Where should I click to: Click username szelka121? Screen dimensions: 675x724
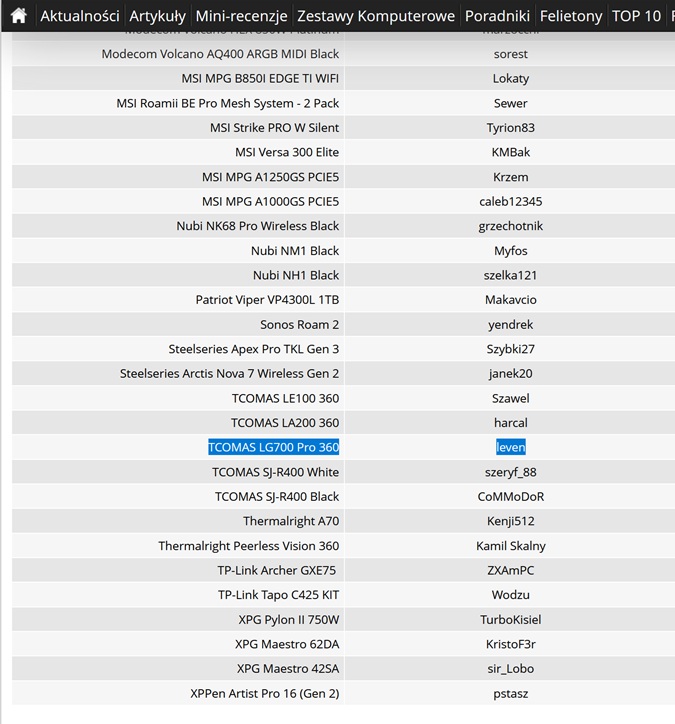pyautogui.click(x=511, y=275)
